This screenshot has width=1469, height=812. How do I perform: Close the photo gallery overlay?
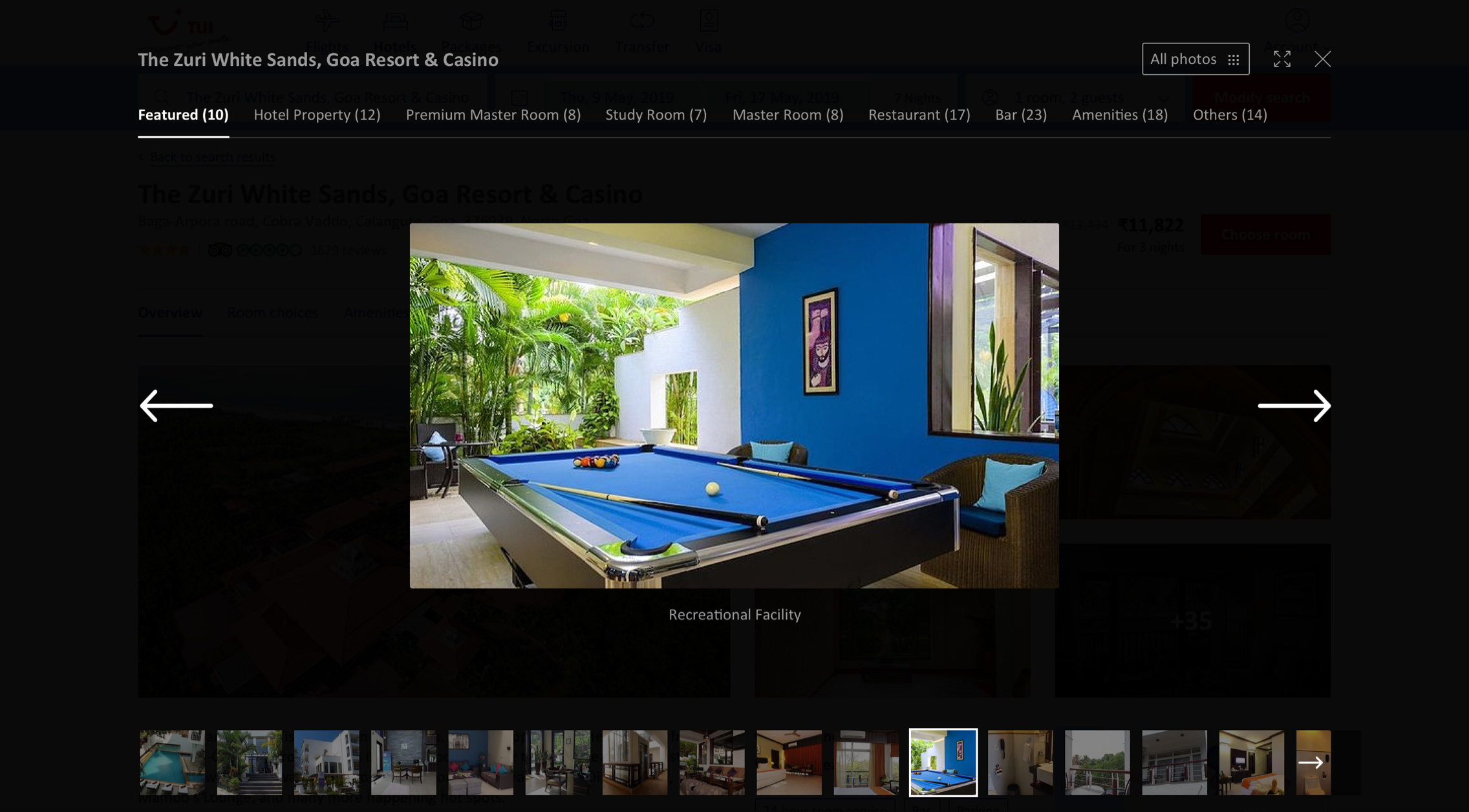(1322, 59)
